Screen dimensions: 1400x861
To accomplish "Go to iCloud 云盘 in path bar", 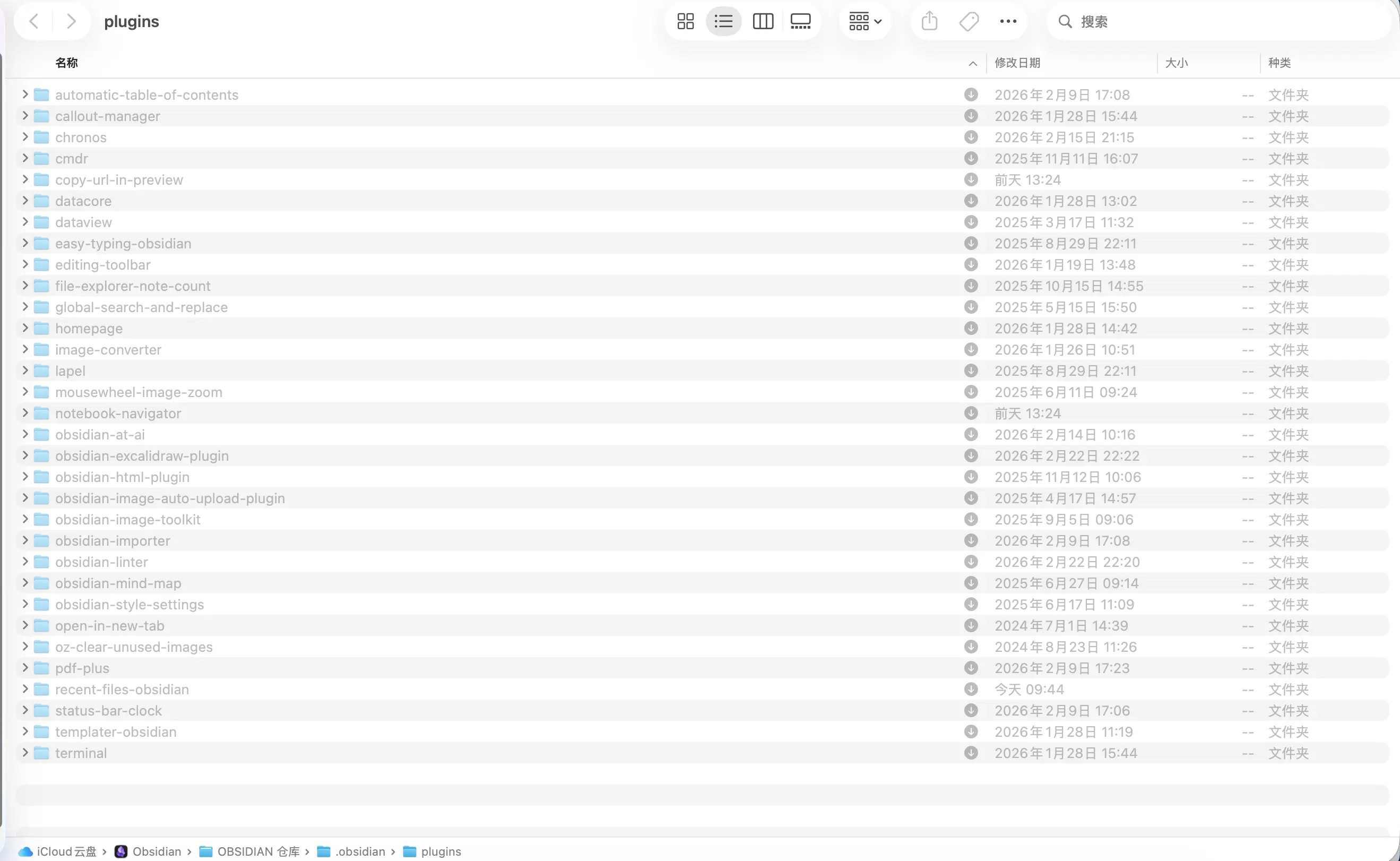I will tap(66, 851).
